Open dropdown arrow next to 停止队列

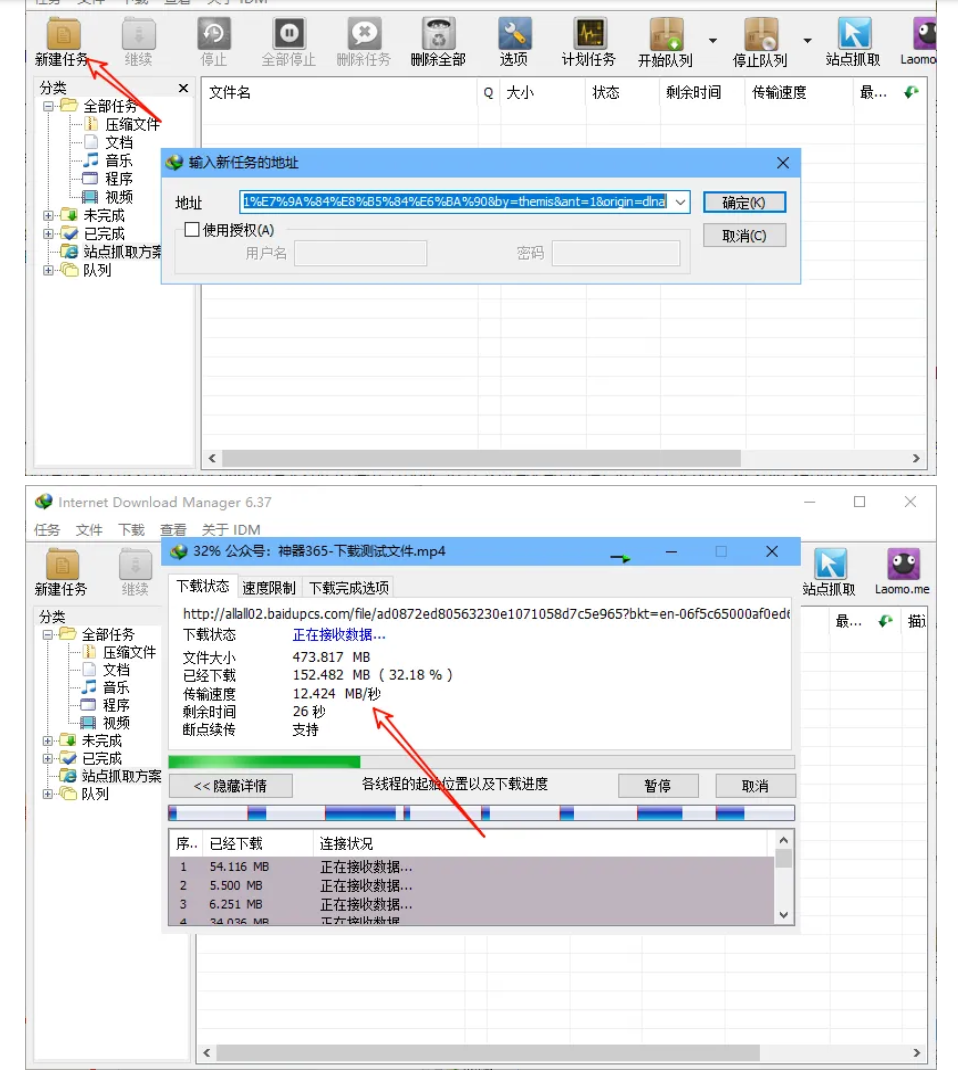click(x=808, y=41)
